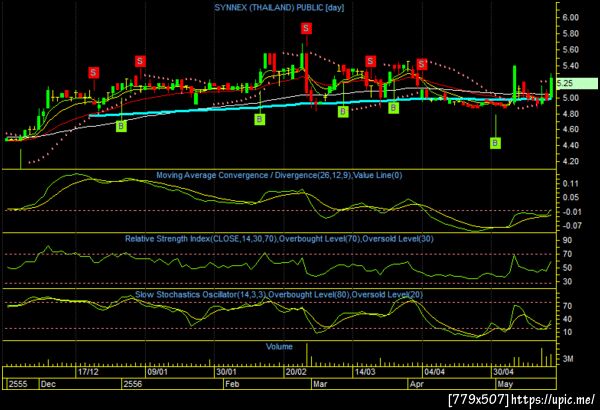Image resolution: width=600 pixels, height=410 pixels.
Task: Select the Slow Stochastics Oscillator indicator title
Action: click(279, 294)
